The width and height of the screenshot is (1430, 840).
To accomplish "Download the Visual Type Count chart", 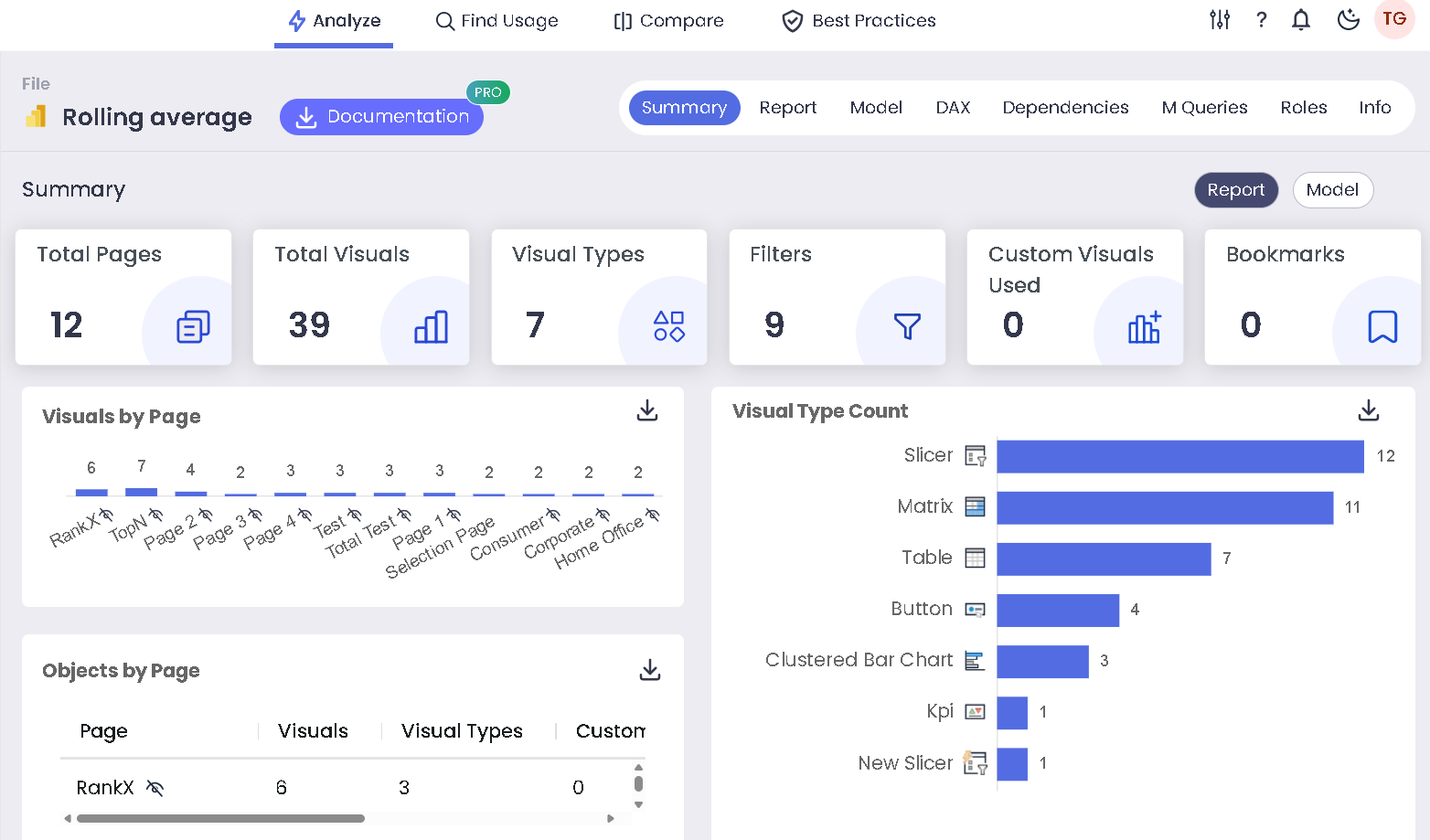I will [x=1368, y=410].
